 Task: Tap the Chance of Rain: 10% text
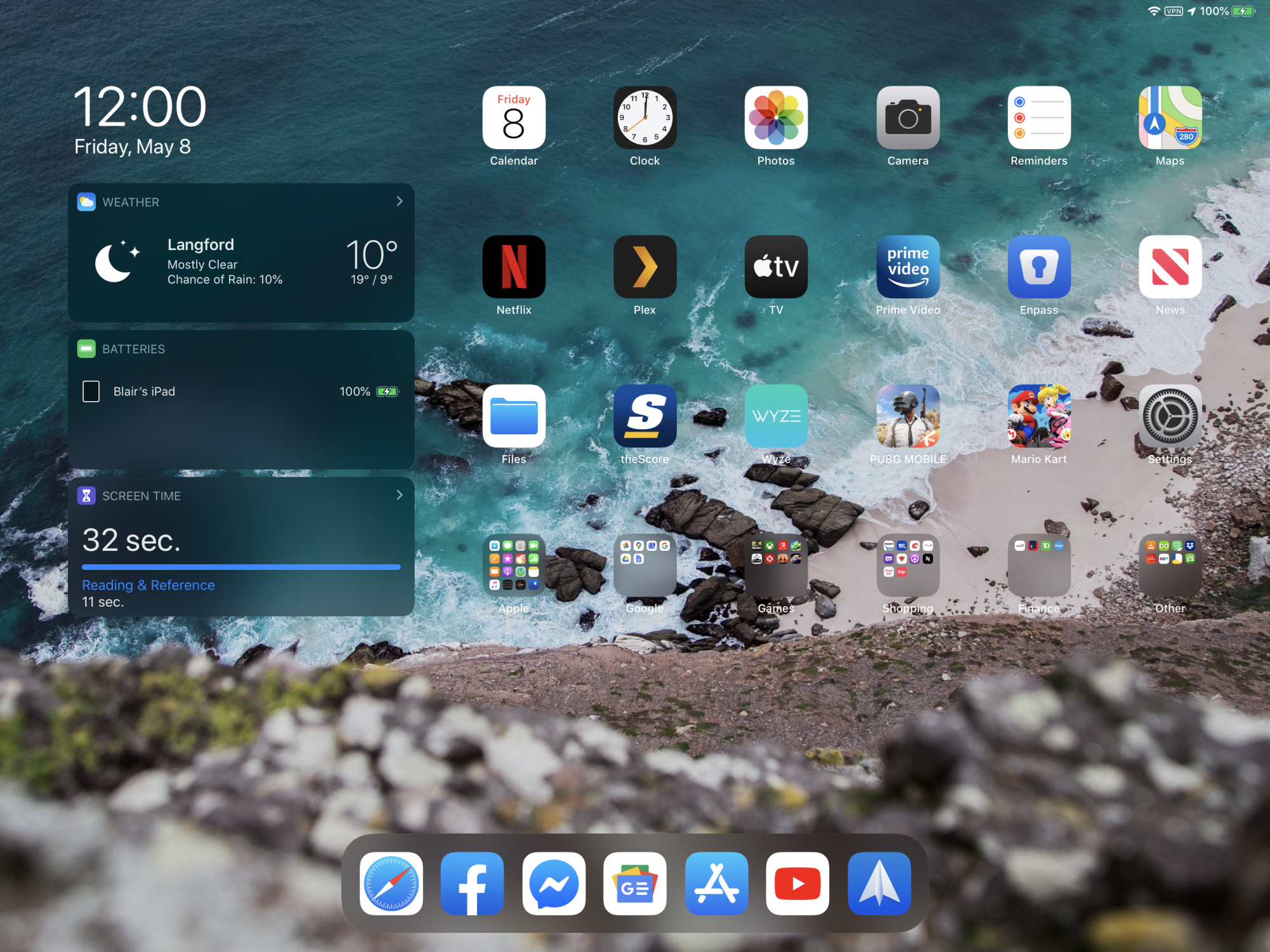click(225, 280)
